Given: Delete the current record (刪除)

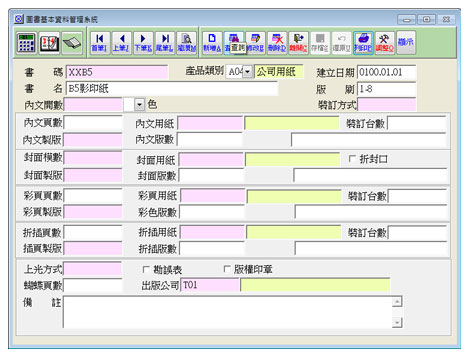Looking at the screenshot, I should pyautogui.click(x=277, y=43).
